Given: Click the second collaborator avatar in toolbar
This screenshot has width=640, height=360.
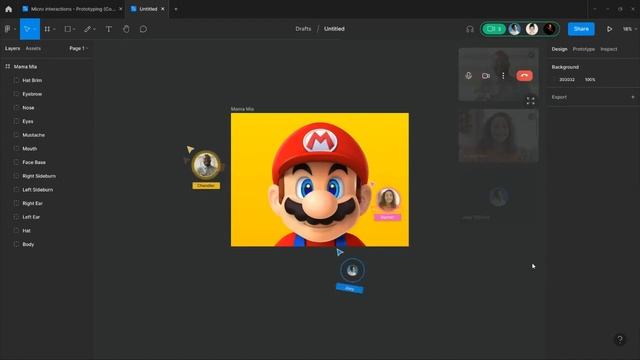Looking at the screenshot, I should (532, 29).
